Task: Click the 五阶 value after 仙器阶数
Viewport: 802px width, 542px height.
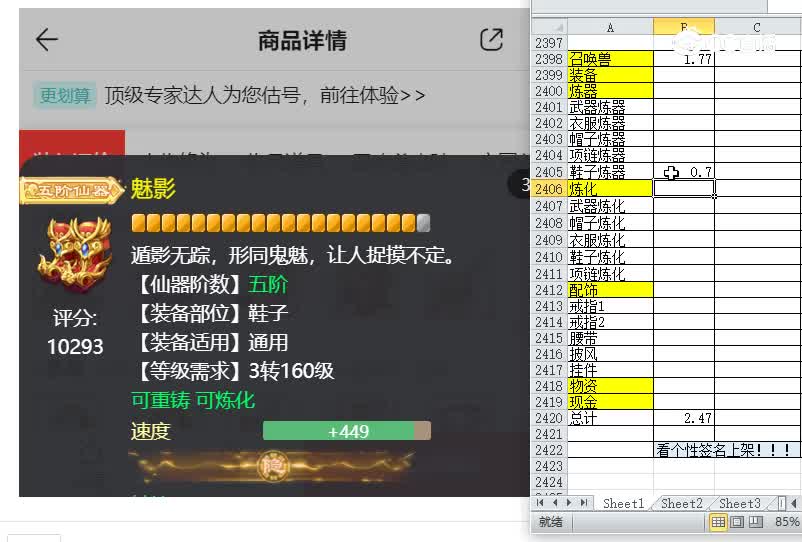Action: [268, 284]
